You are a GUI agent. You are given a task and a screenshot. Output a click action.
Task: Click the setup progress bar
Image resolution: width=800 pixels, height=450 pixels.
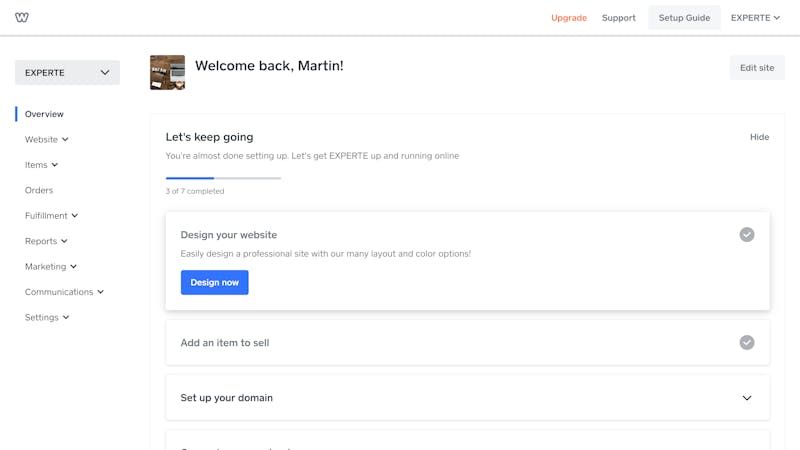click(x=223, y=178)
